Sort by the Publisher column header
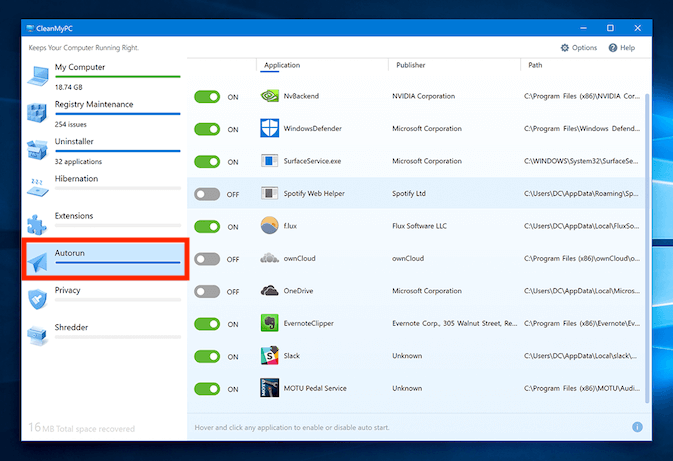673x461 pixels. tap(410, 65)
